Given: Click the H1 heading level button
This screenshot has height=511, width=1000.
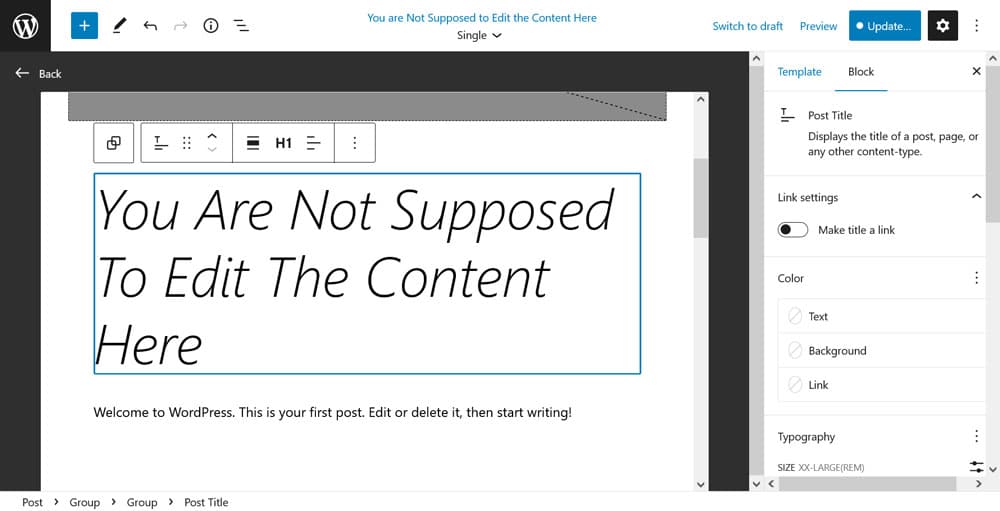Looking at the screenshot, I should click(283, 143).
